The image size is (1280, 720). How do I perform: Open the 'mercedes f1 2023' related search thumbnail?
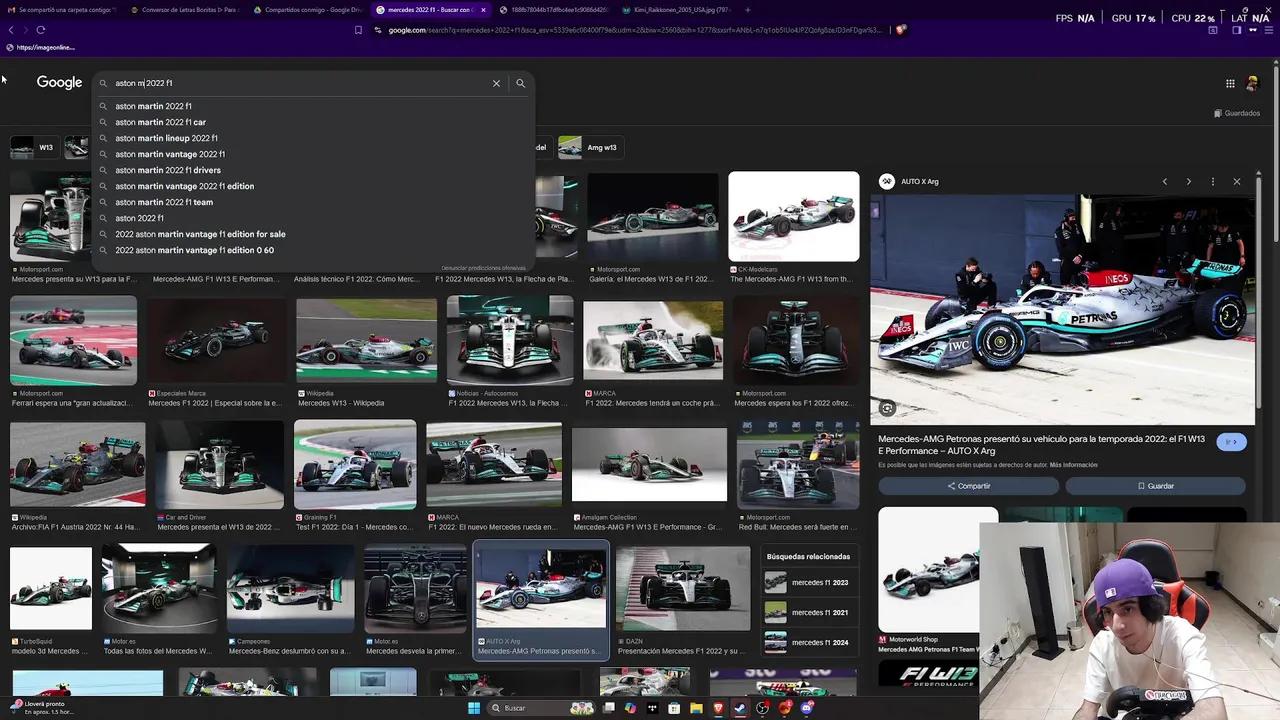pyautogui.click(x=775, y=581)
